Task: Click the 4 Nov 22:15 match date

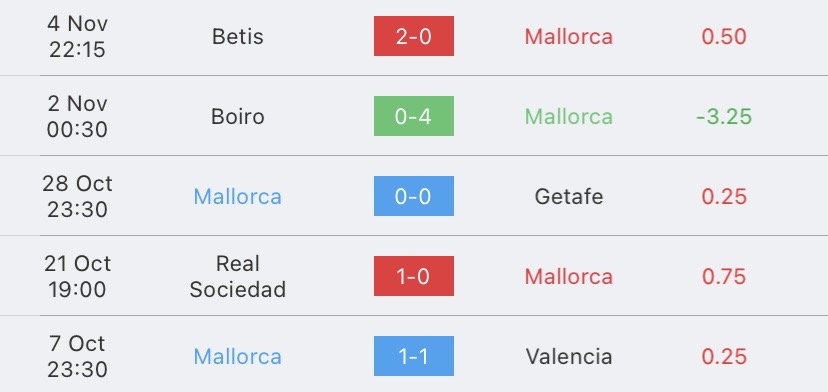Action: point(77,36)
